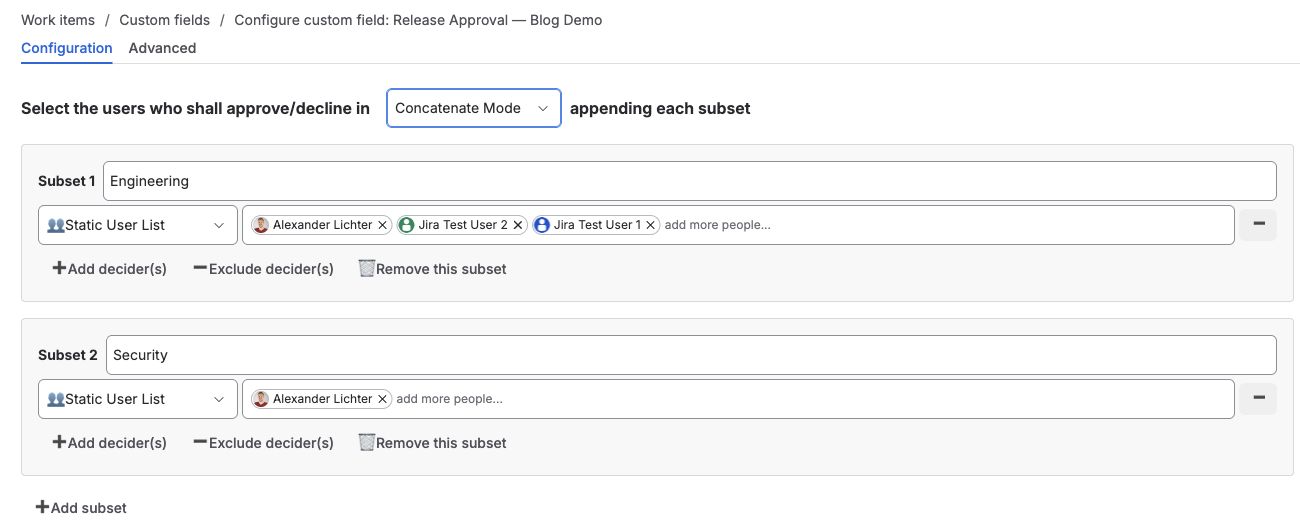Open the Work items breadcrumb link
Screen dimensions: 1300x525
point(58,20)
